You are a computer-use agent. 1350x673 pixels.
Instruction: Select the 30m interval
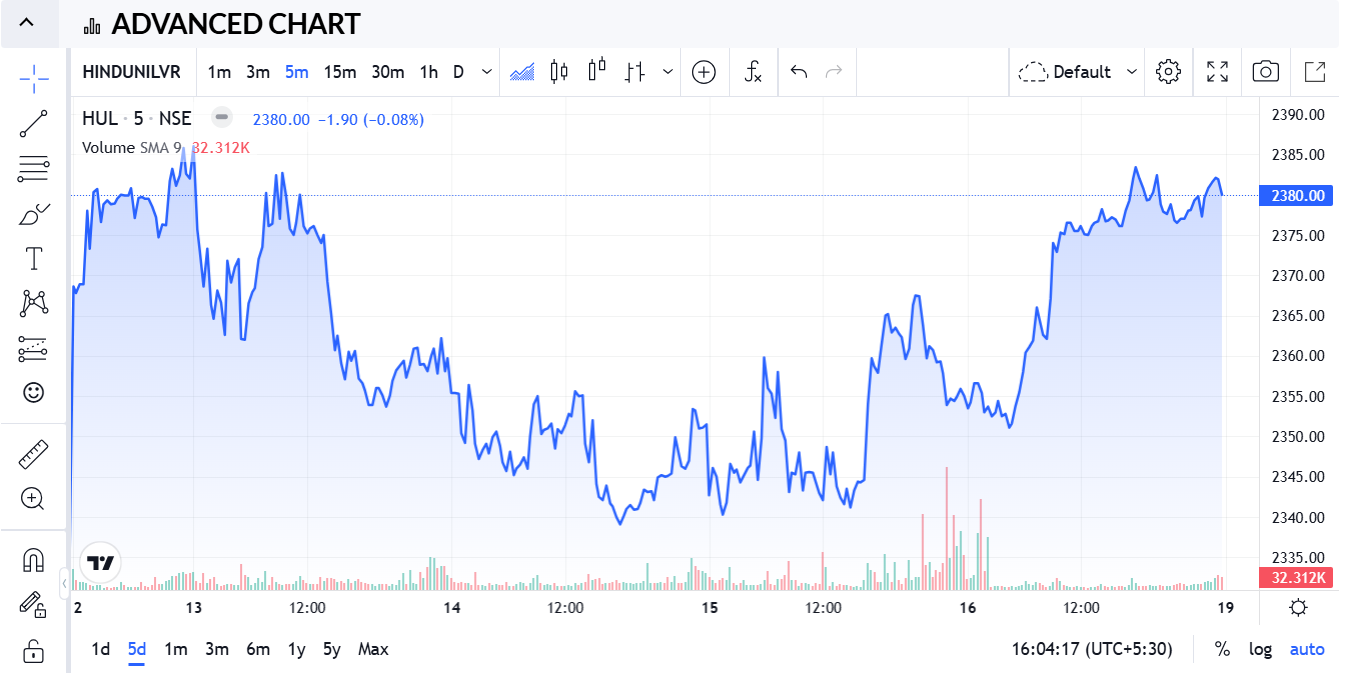pos(388,72)
